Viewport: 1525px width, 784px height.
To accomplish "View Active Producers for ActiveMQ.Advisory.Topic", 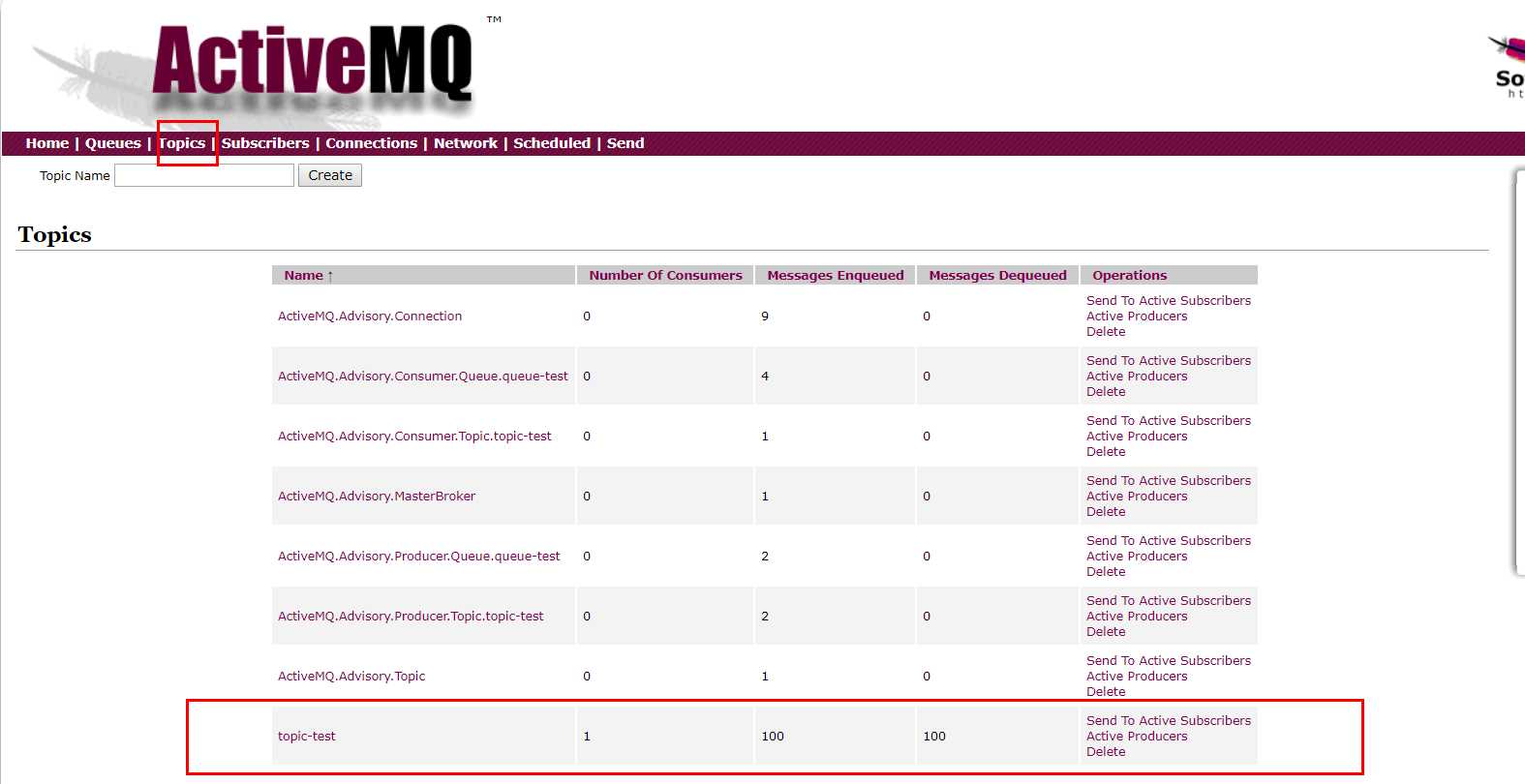I will [1137, 677].
